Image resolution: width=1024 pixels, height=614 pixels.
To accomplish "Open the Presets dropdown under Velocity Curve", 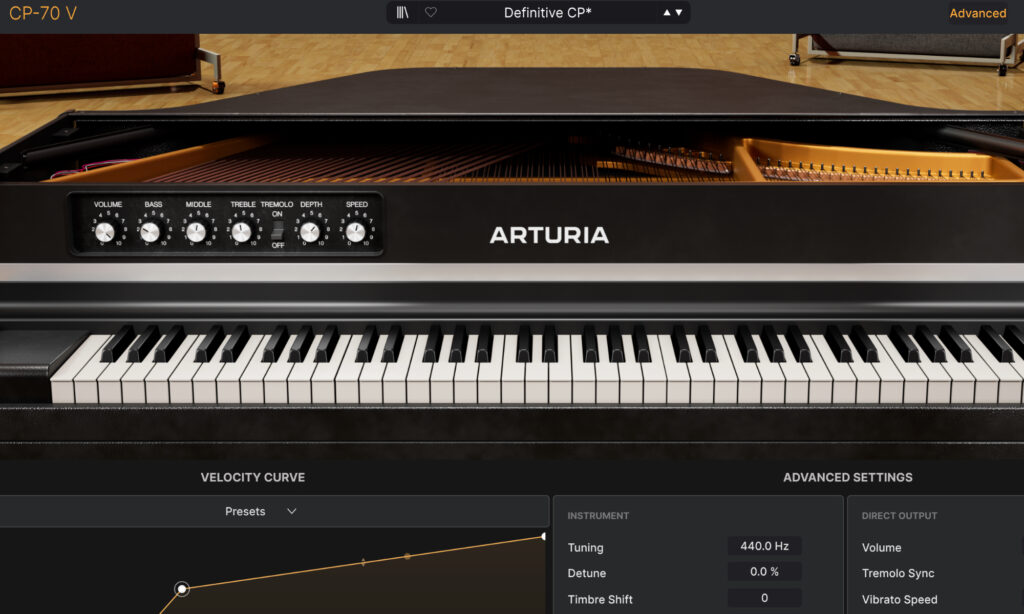I will pos(259,511).
